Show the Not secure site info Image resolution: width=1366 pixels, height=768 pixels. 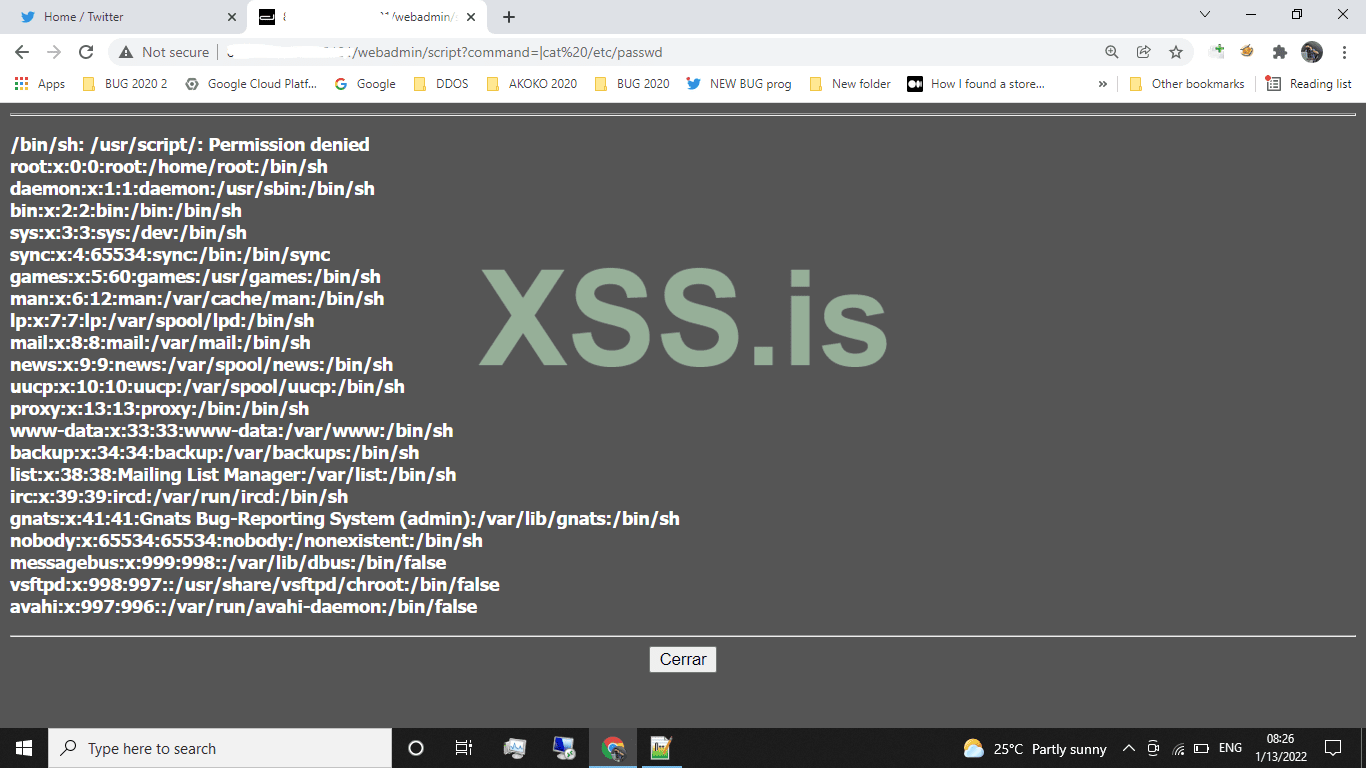click(165, 52)
